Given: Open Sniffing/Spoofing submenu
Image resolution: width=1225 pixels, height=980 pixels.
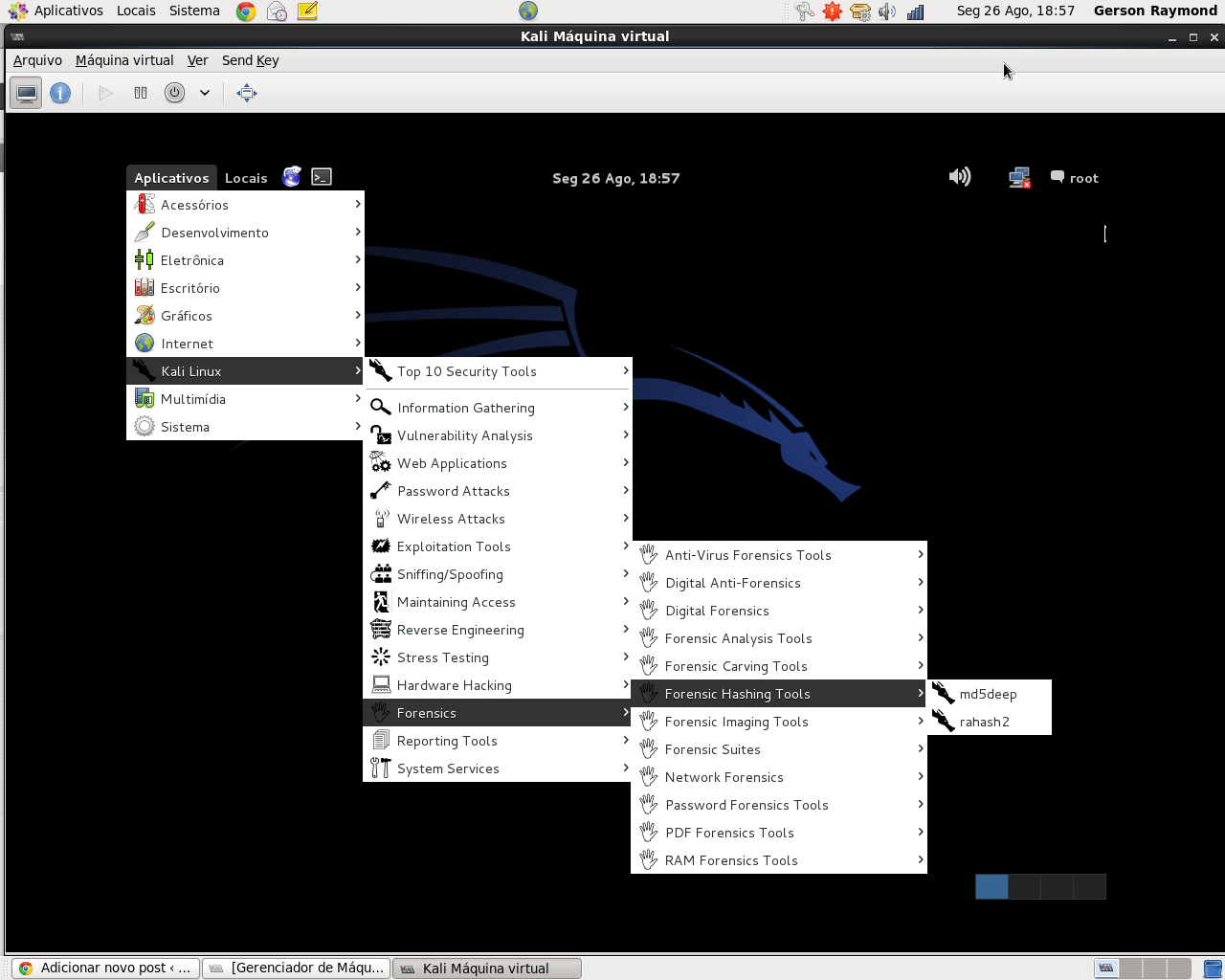Looking at the screenshot, I should point(498,574).
